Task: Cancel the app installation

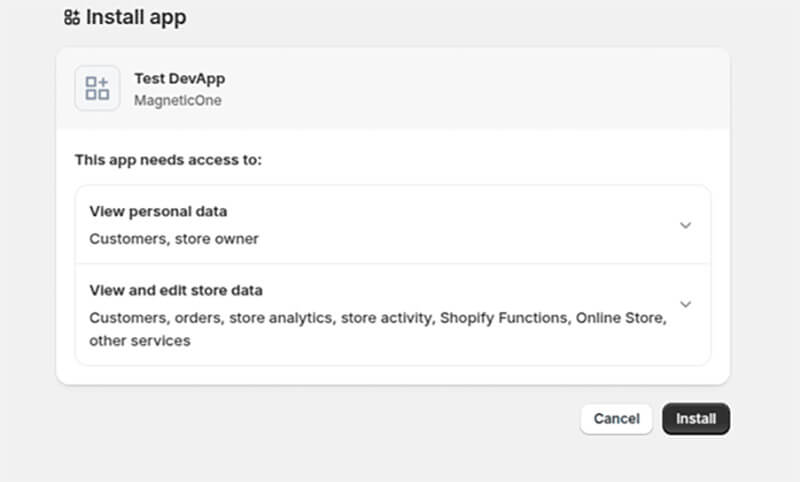Action: 616,419
